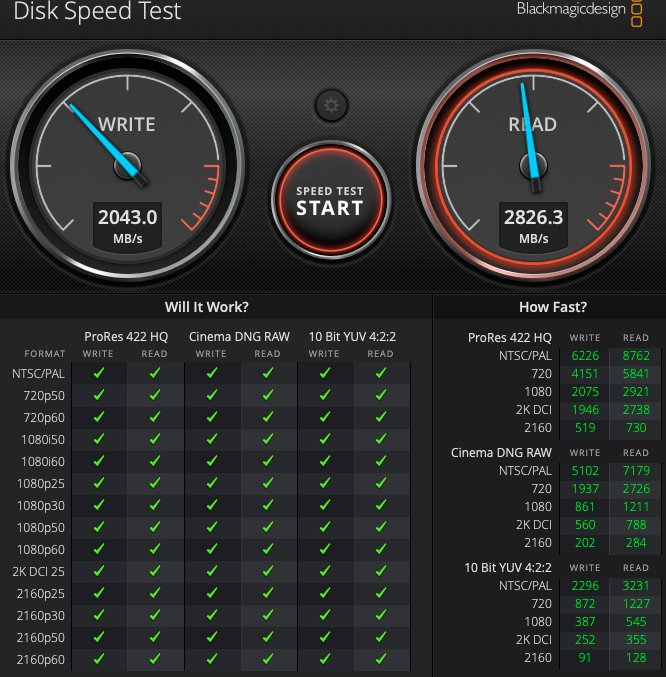Viewport: 666px width, 677px height.
Task: Click Cinema DNG 2160 write value 202
Action: click(585, 543)
